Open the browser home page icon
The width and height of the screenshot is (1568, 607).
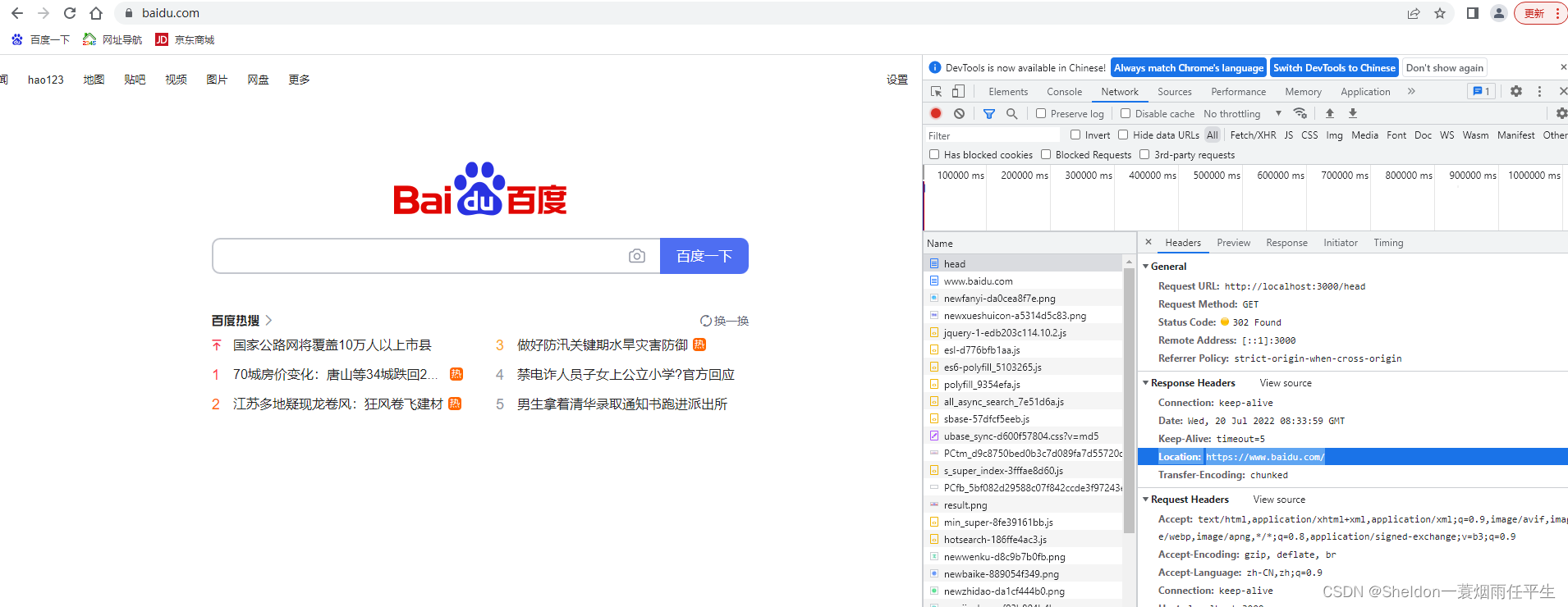point(96,13)
